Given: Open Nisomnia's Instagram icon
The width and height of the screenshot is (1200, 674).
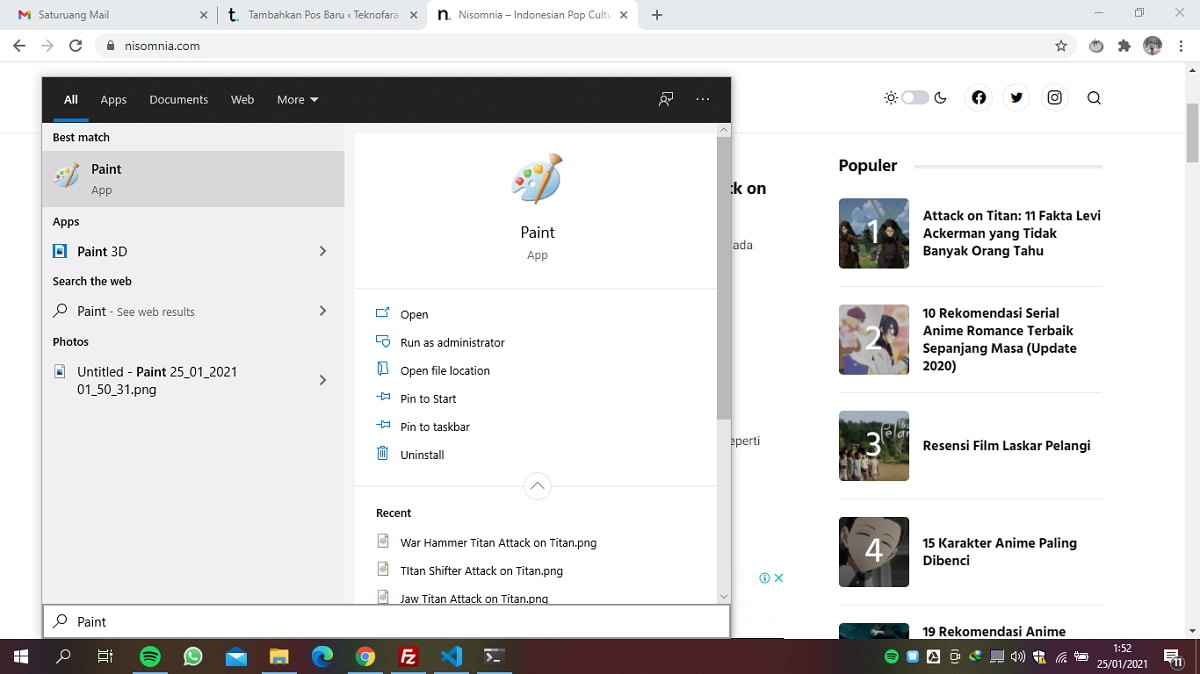Looking at the screenshot, I should pos(1055,97).
